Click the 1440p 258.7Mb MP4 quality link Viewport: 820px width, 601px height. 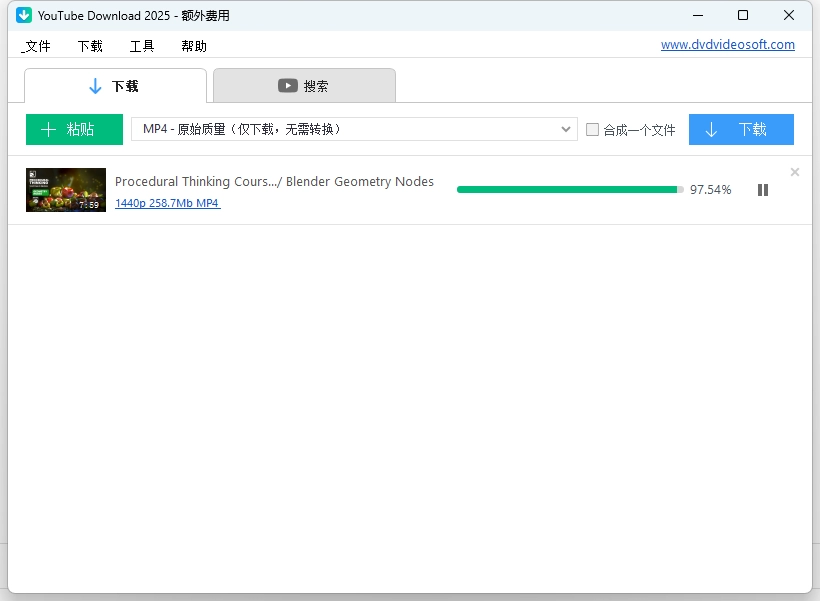coord(167,203)
